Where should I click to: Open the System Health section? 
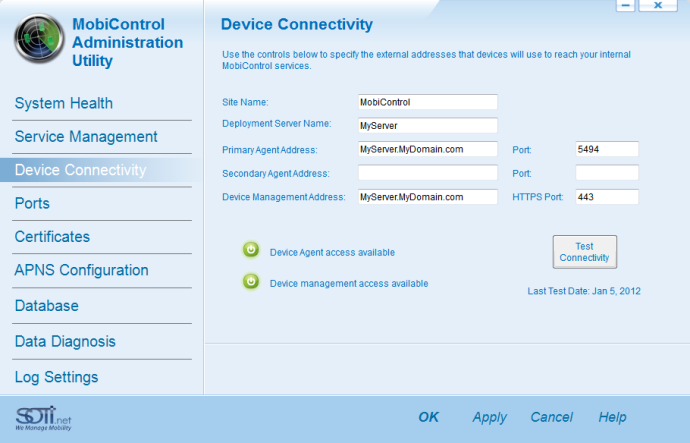point(64,103)
